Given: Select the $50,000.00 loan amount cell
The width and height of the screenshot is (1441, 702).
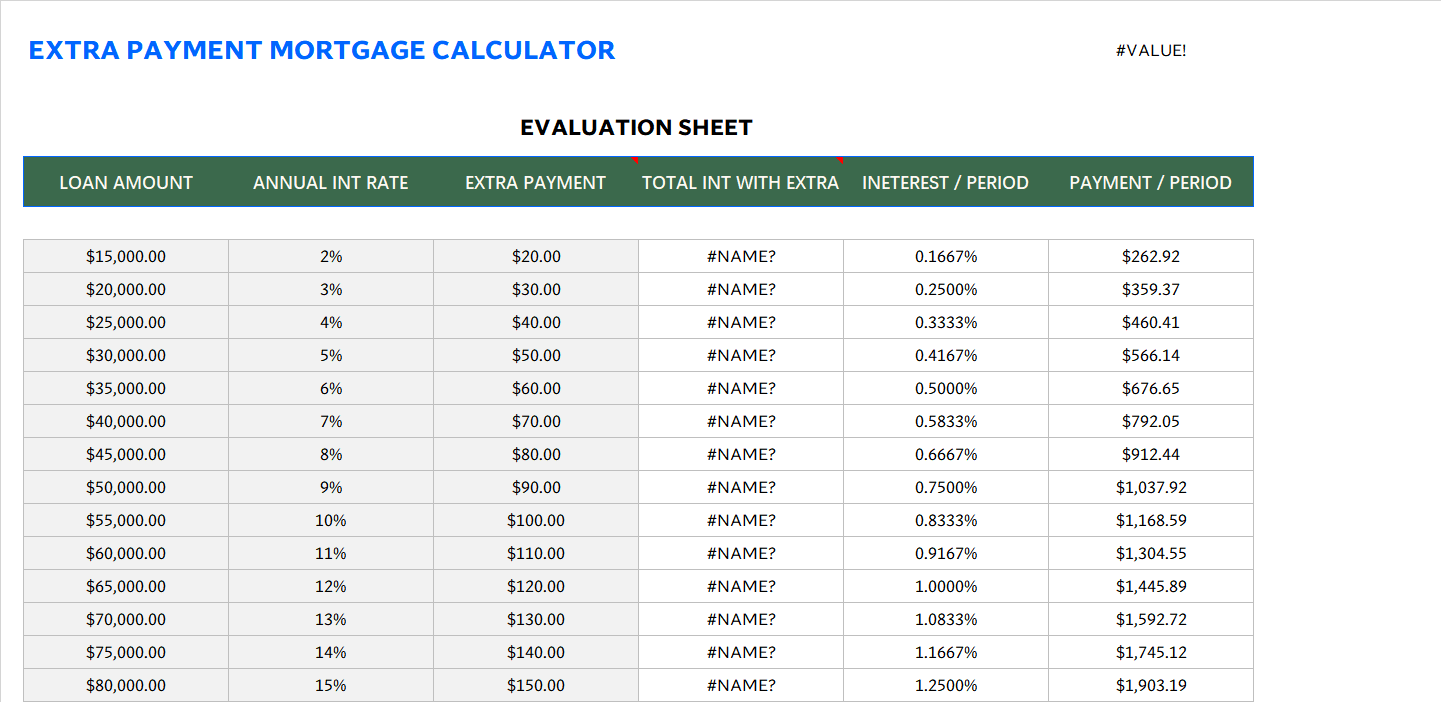Looking at the screenshot, I should (x=126, y=487).
